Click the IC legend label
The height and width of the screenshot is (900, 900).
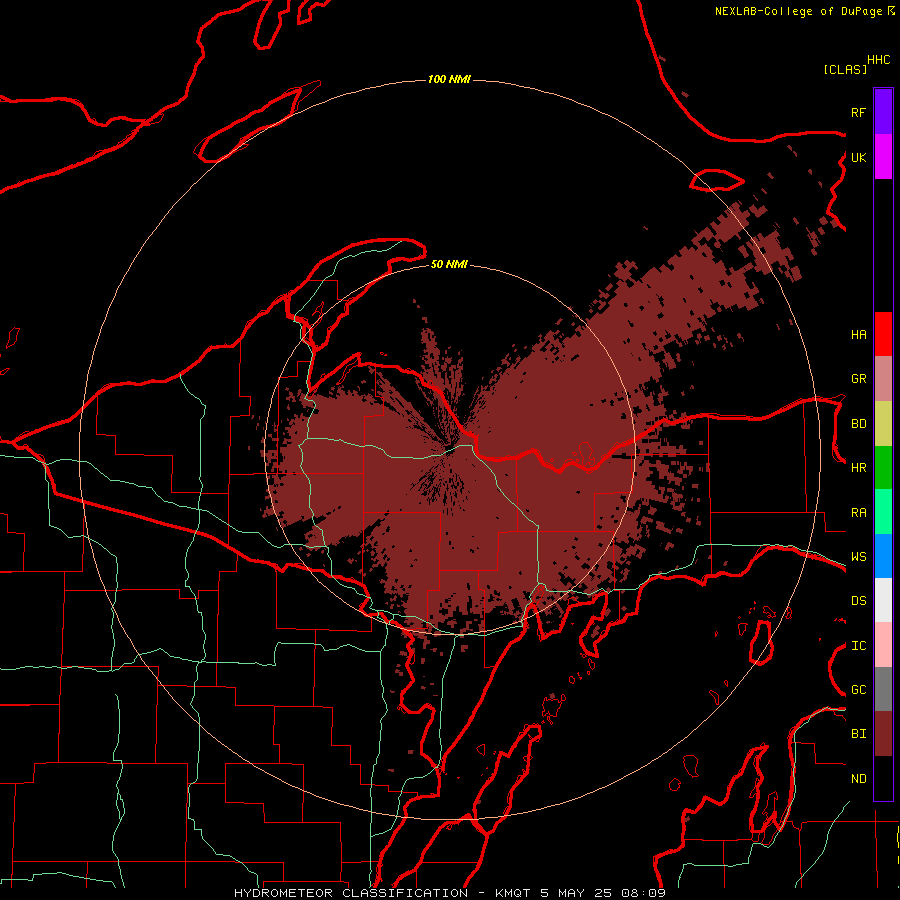[859, 646]
